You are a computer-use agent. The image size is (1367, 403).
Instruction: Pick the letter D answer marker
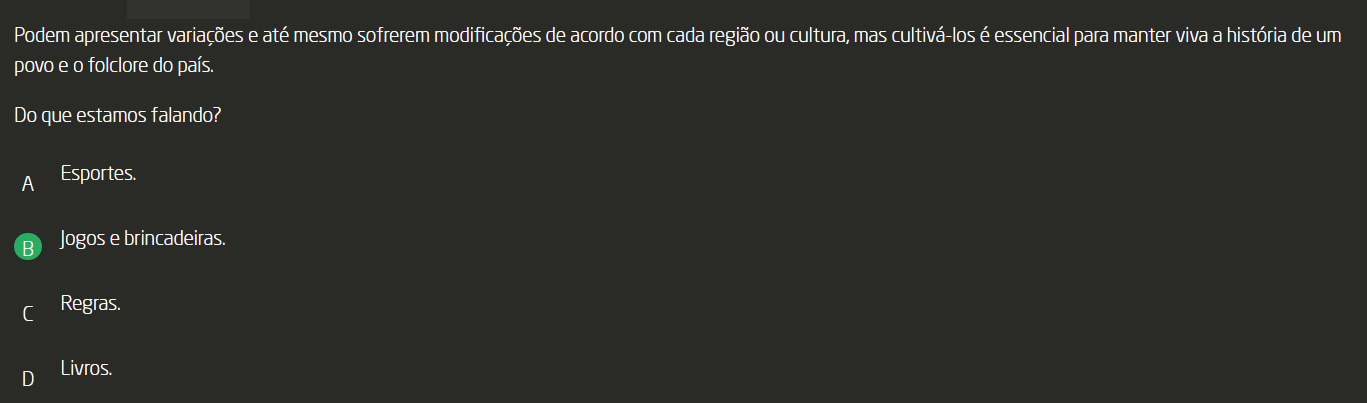pos(28,379)
